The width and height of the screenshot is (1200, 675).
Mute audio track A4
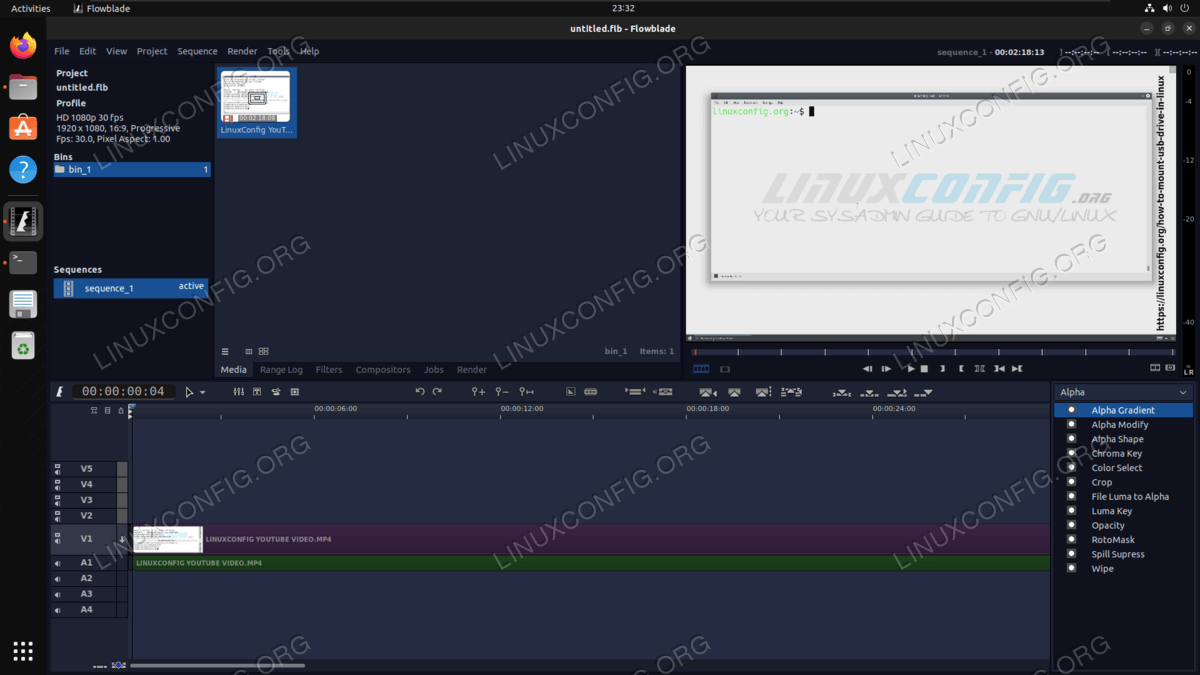click(57, 610)
